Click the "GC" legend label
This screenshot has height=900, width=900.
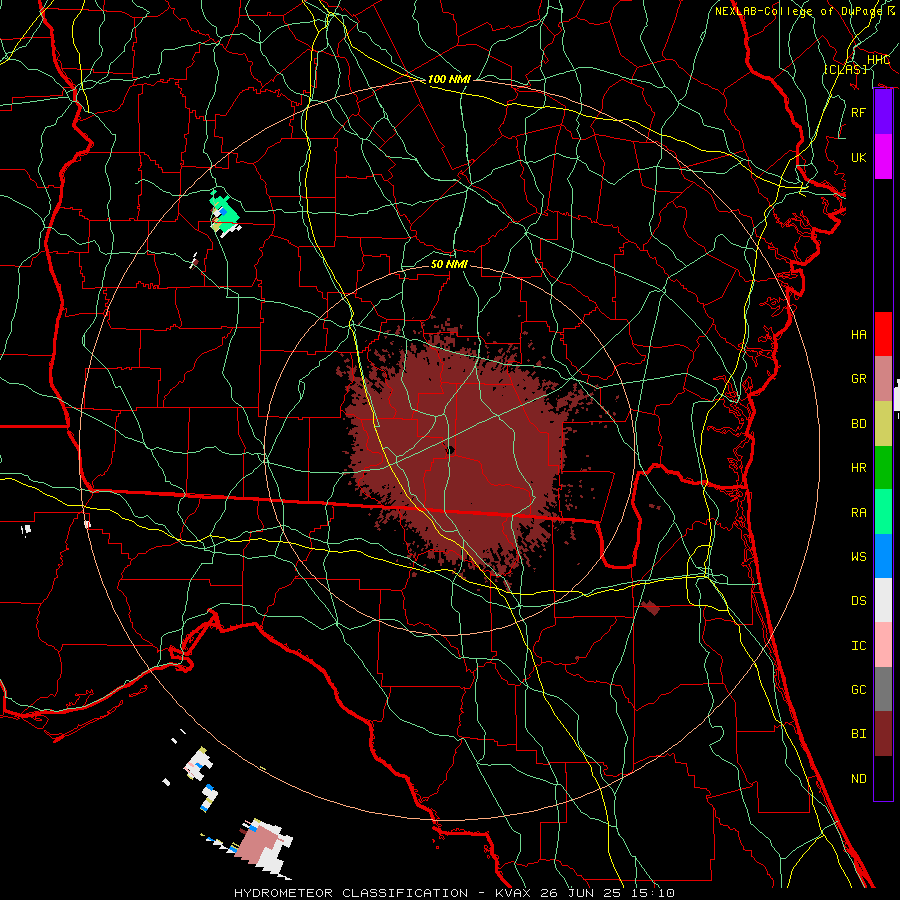[858, 690]
